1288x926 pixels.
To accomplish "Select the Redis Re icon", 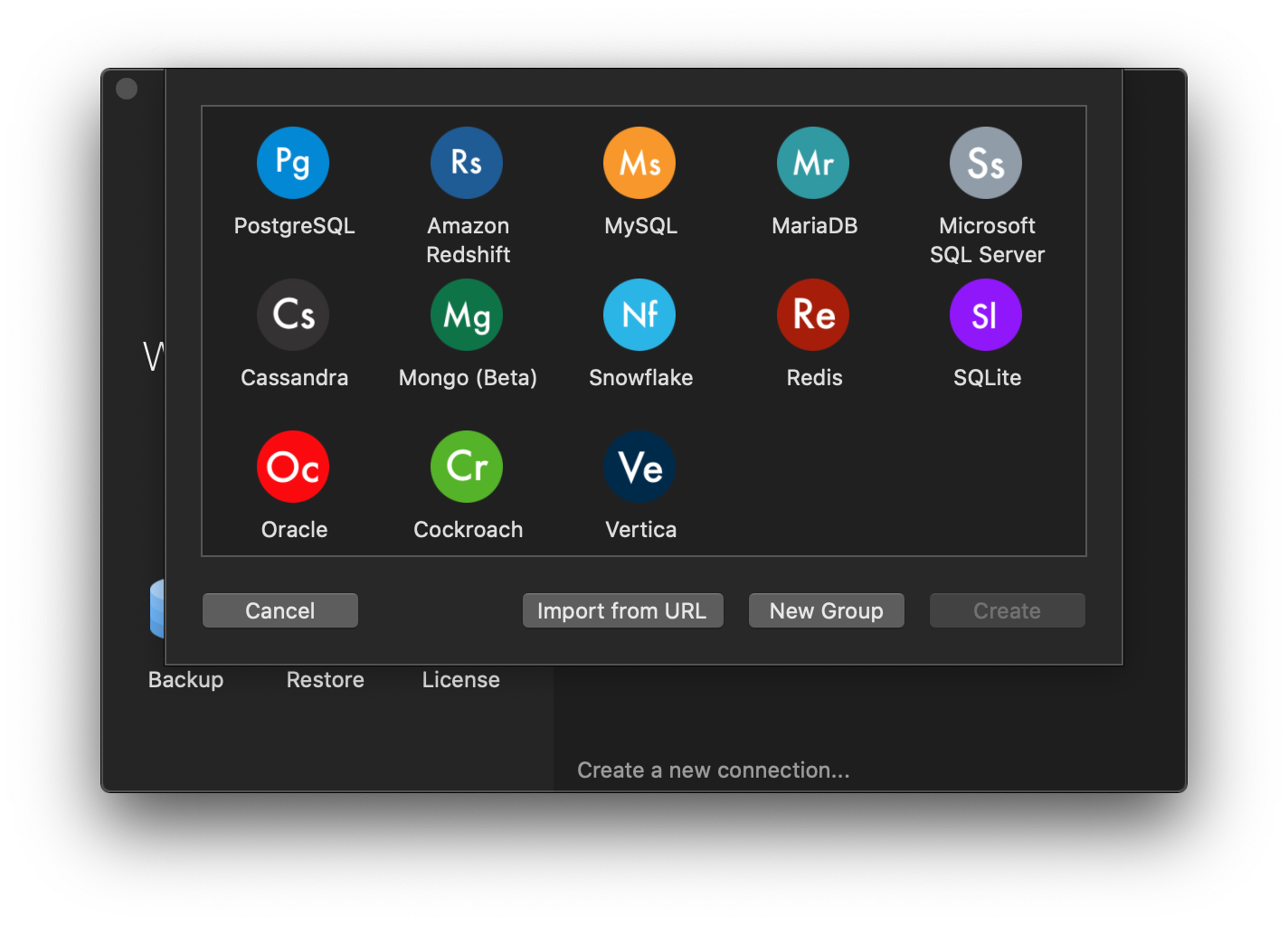I will point(813,315).
